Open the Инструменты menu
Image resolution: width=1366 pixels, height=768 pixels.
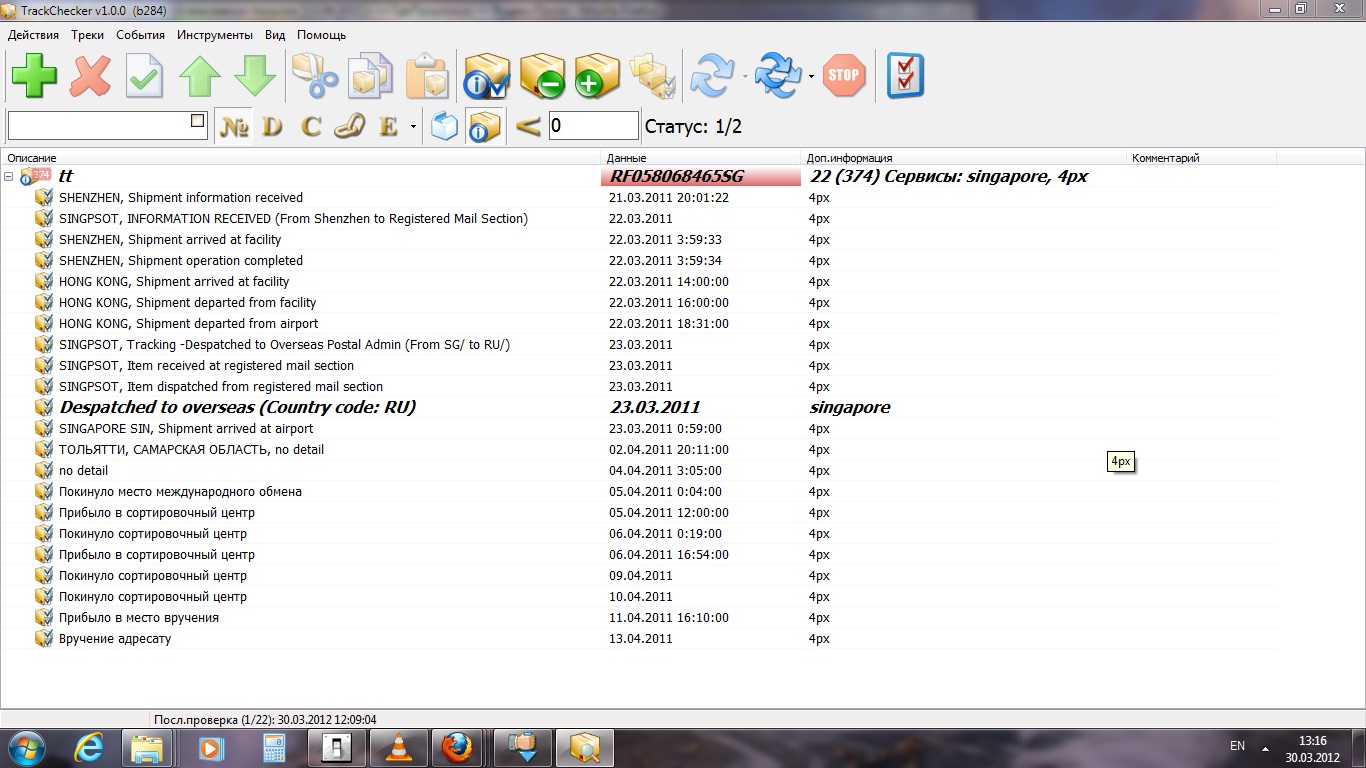(214, 35)
